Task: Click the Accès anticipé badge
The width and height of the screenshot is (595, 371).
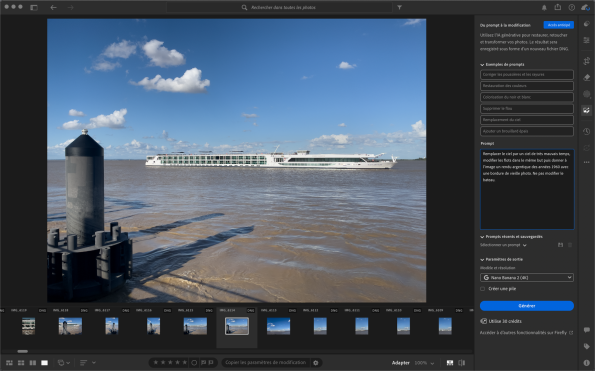Action: (x=559, y=25)
